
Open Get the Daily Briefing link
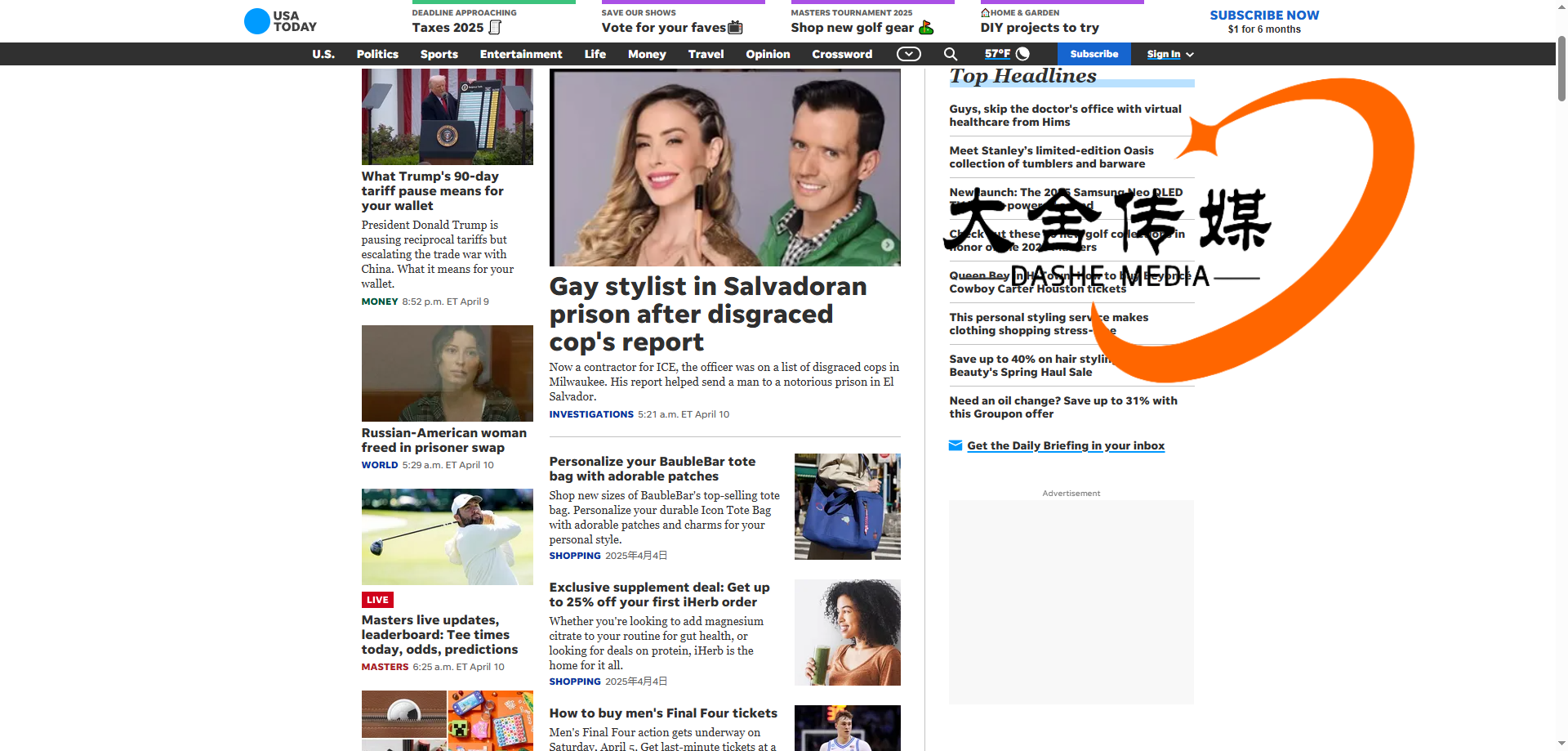pyautogui.click(x=1065, y=445)
